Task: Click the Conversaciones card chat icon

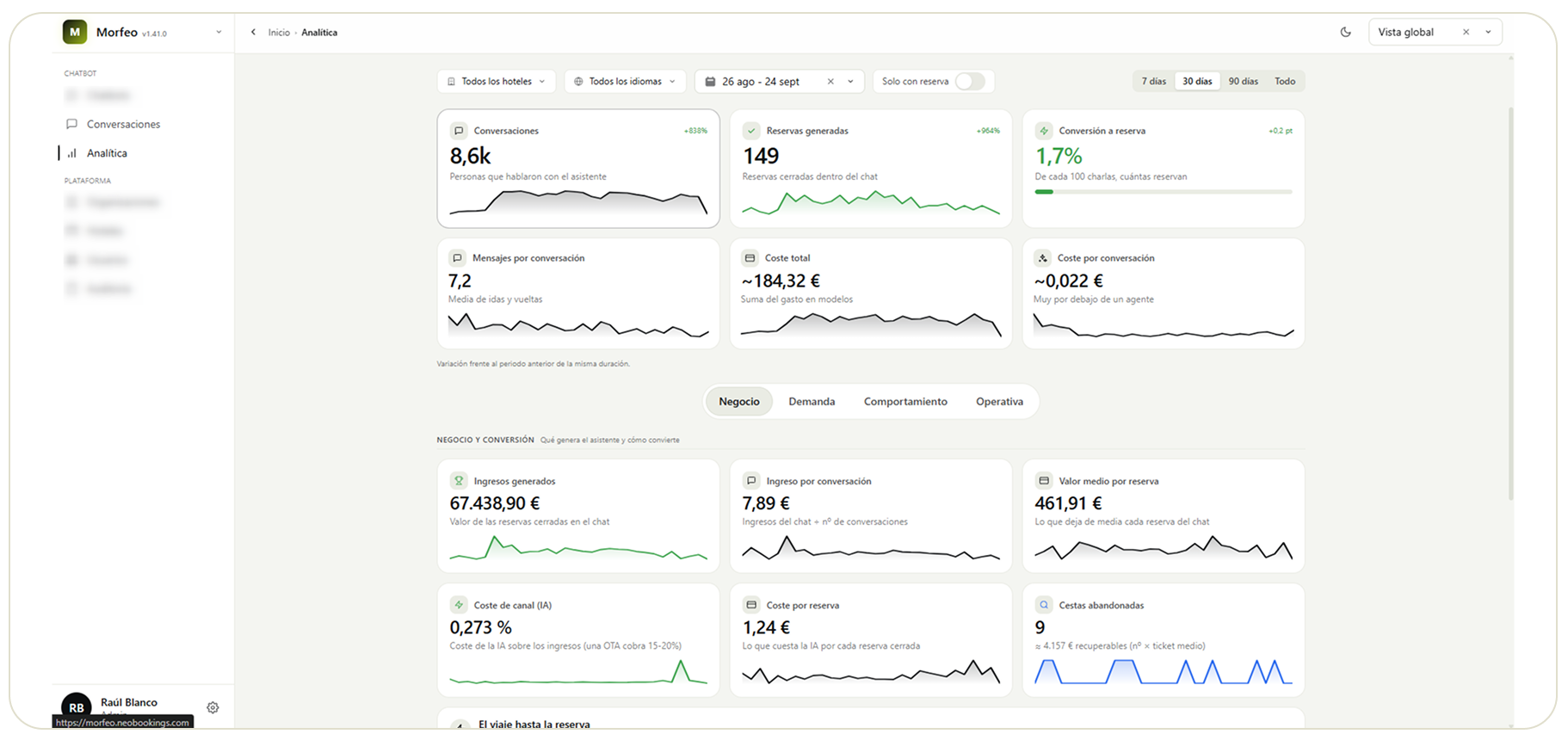Action: click(459, 131)
